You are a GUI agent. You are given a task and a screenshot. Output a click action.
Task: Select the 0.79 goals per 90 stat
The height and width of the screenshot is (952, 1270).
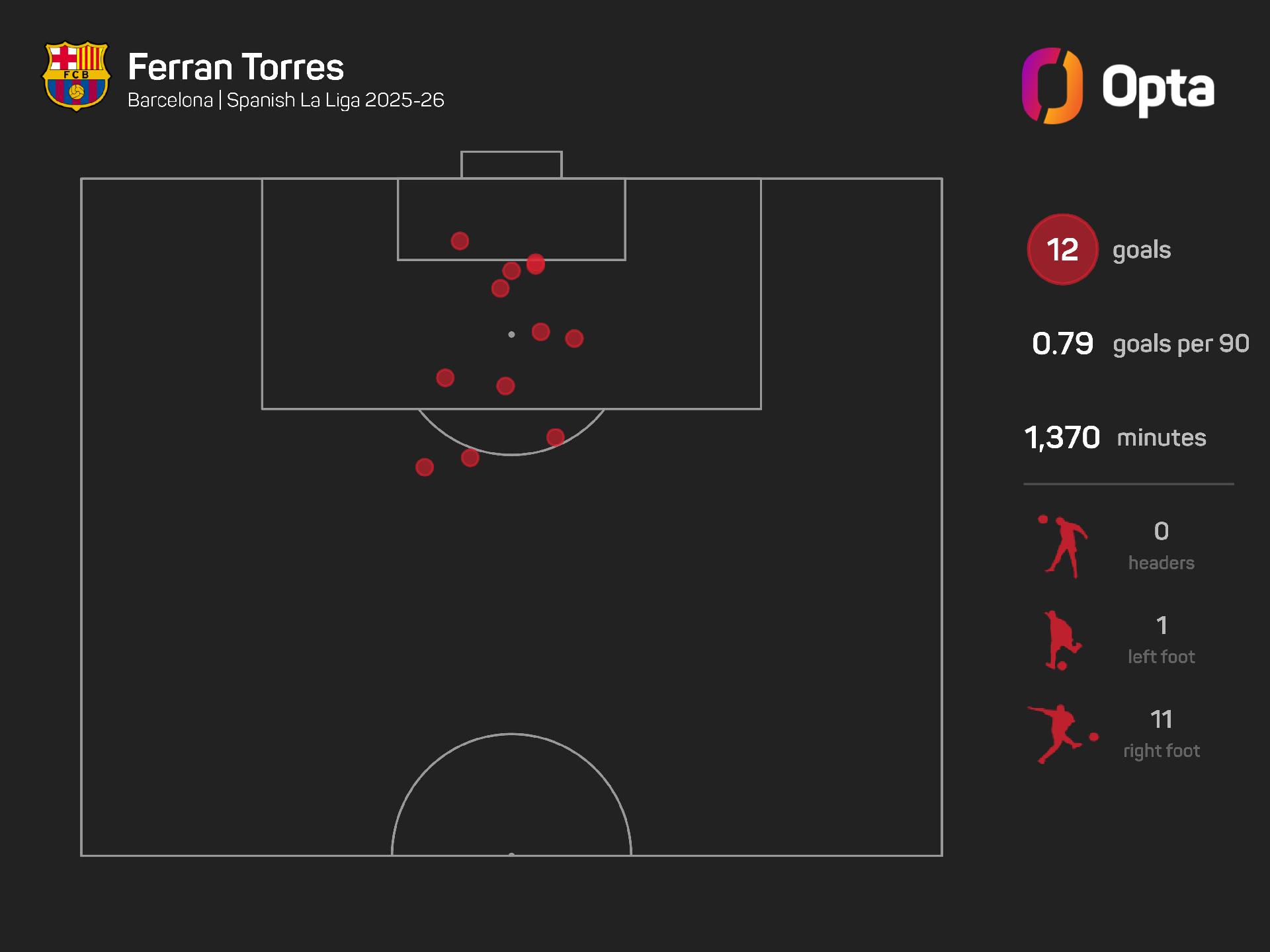pyautogui.click(x=1062, y=344)
